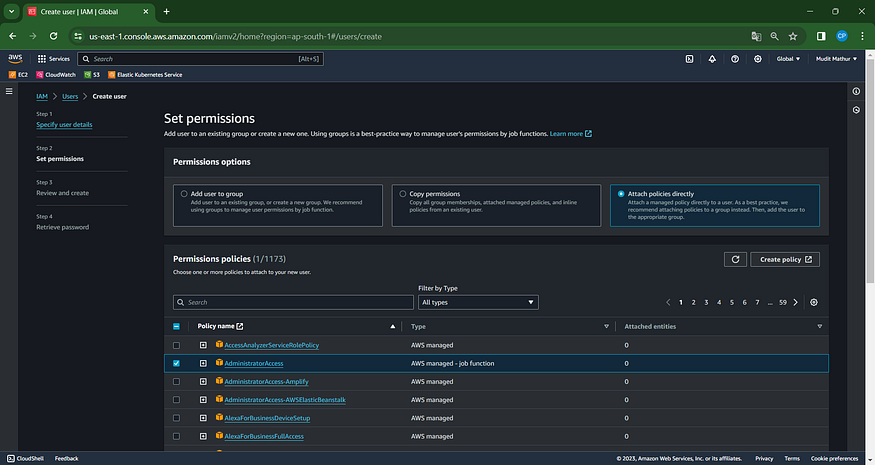Open browser zoom magnifier icon

pyautogui.click(x=775, y=36)
